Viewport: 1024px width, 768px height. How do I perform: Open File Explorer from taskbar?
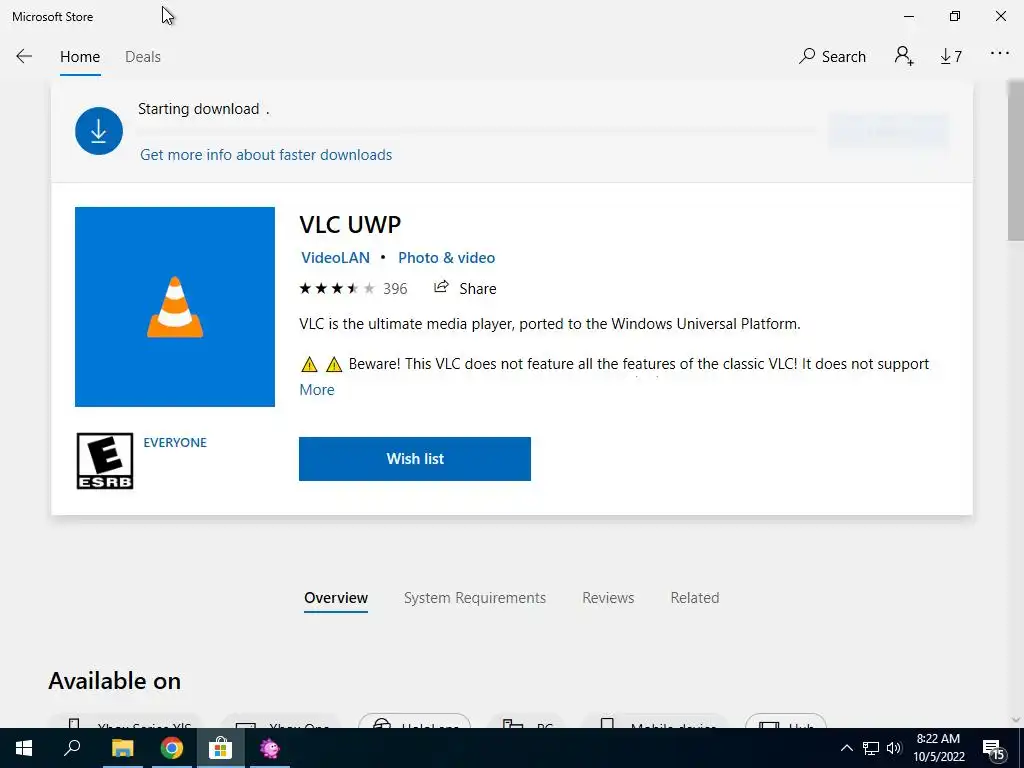click(x=122, y=748)
